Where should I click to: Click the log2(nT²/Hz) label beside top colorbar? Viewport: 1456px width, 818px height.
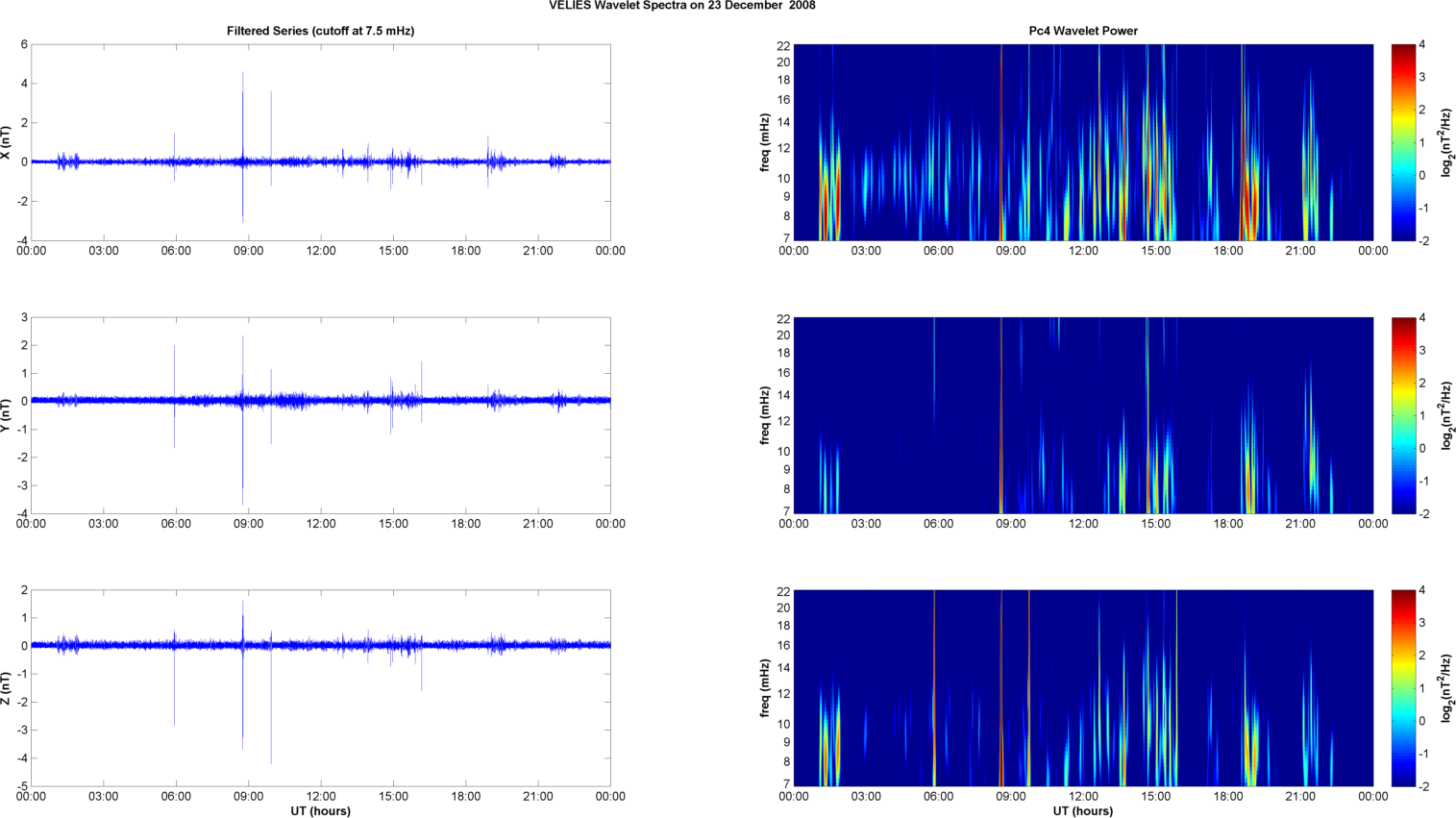click(1446, 142)
